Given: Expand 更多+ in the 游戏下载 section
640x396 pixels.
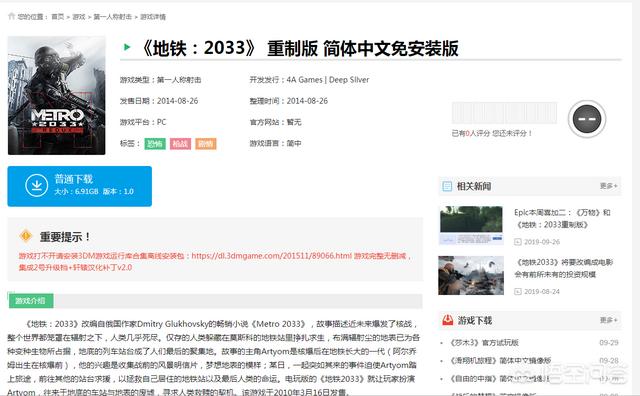Looking at the screenshot, I should click(608, 320).
